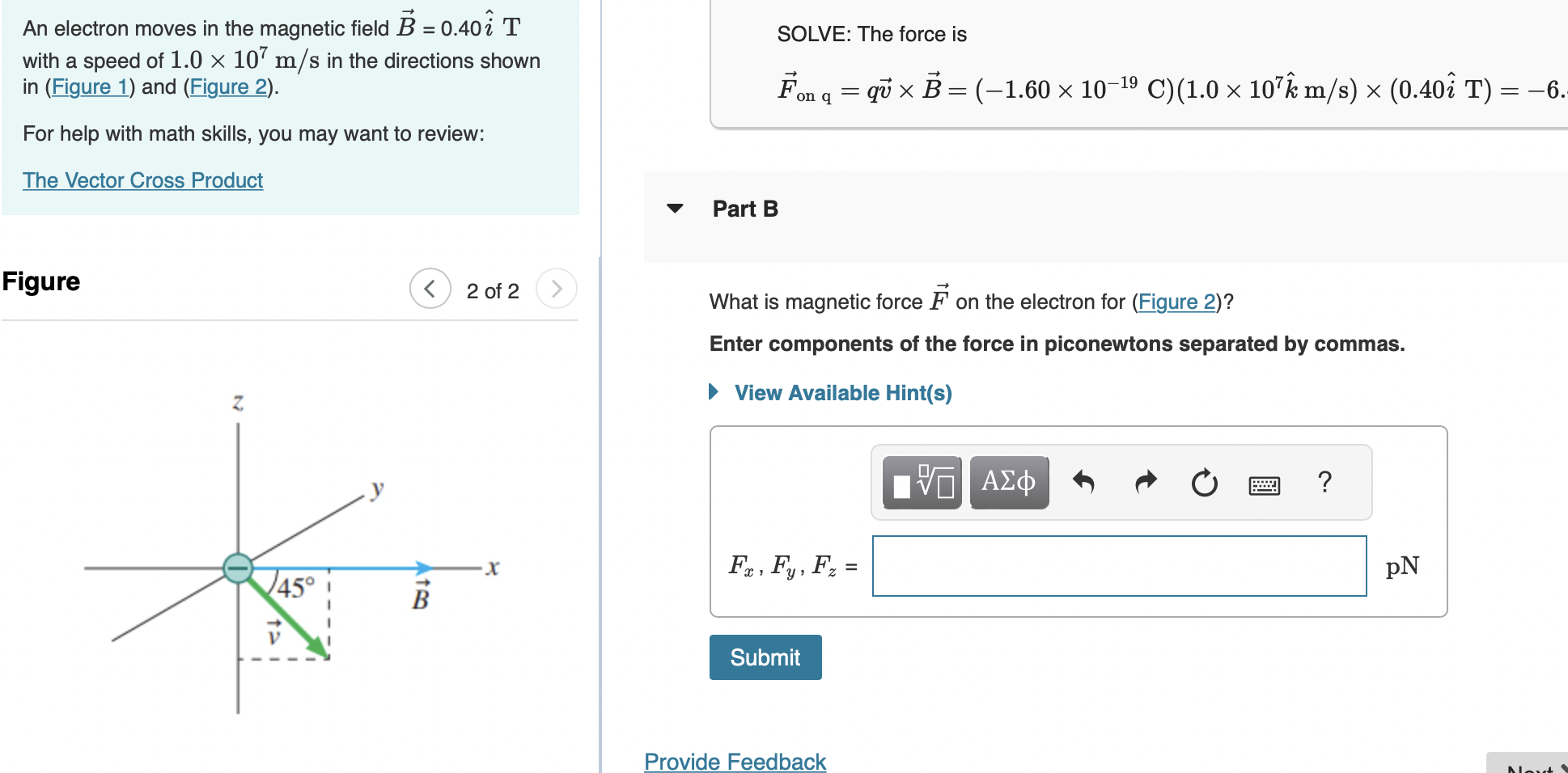Open Figure 2 link in Part B

[x=1178, y=301]
